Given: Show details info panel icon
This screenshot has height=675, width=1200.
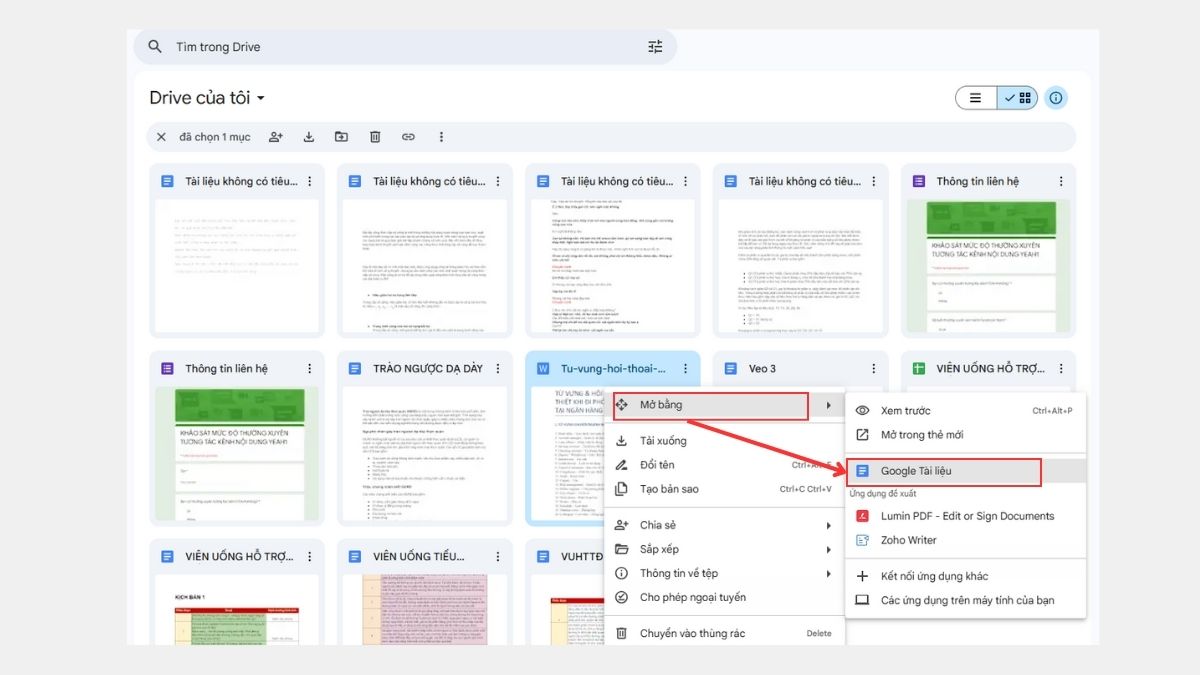Looking at the screenshot, I should (1056, 98).
